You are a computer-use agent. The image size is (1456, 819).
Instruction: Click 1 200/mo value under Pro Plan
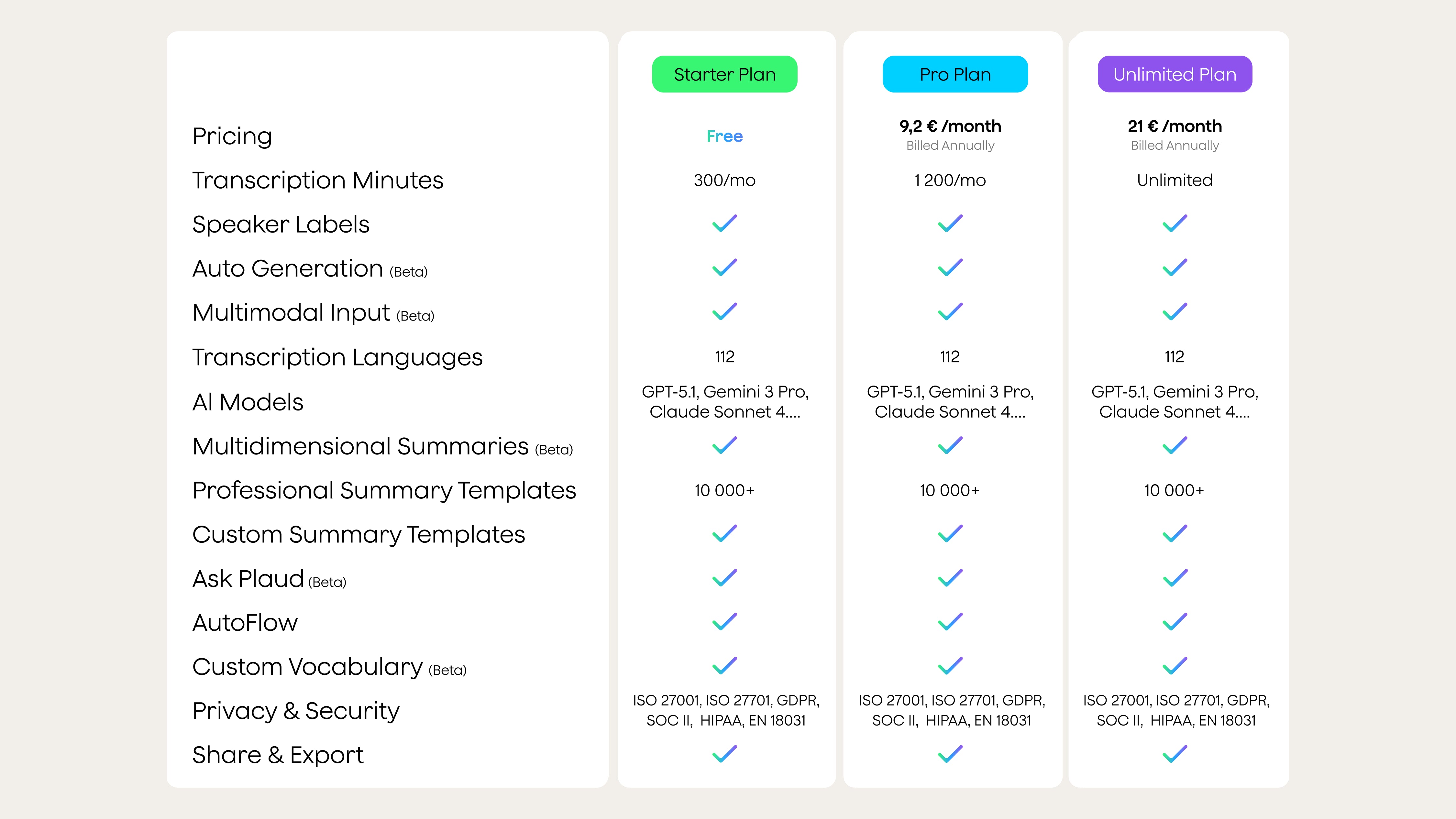[x=950, y=180]
